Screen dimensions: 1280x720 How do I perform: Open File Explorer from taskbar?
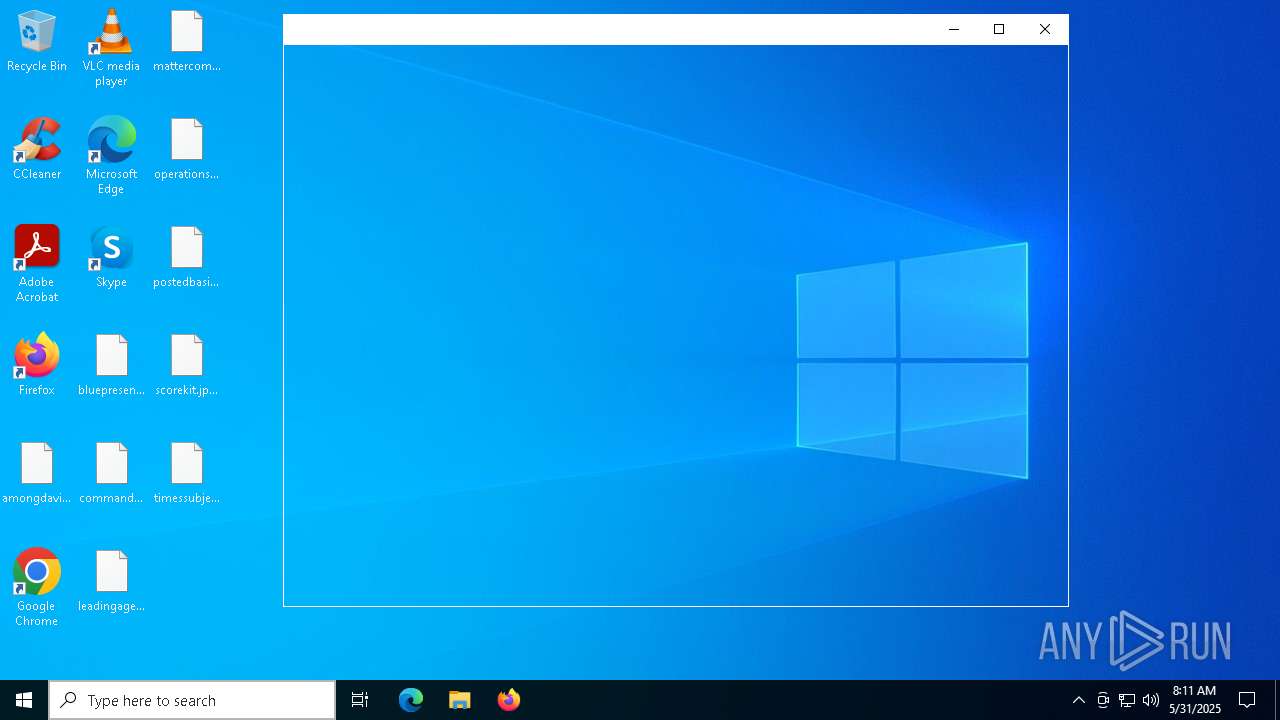460,700
